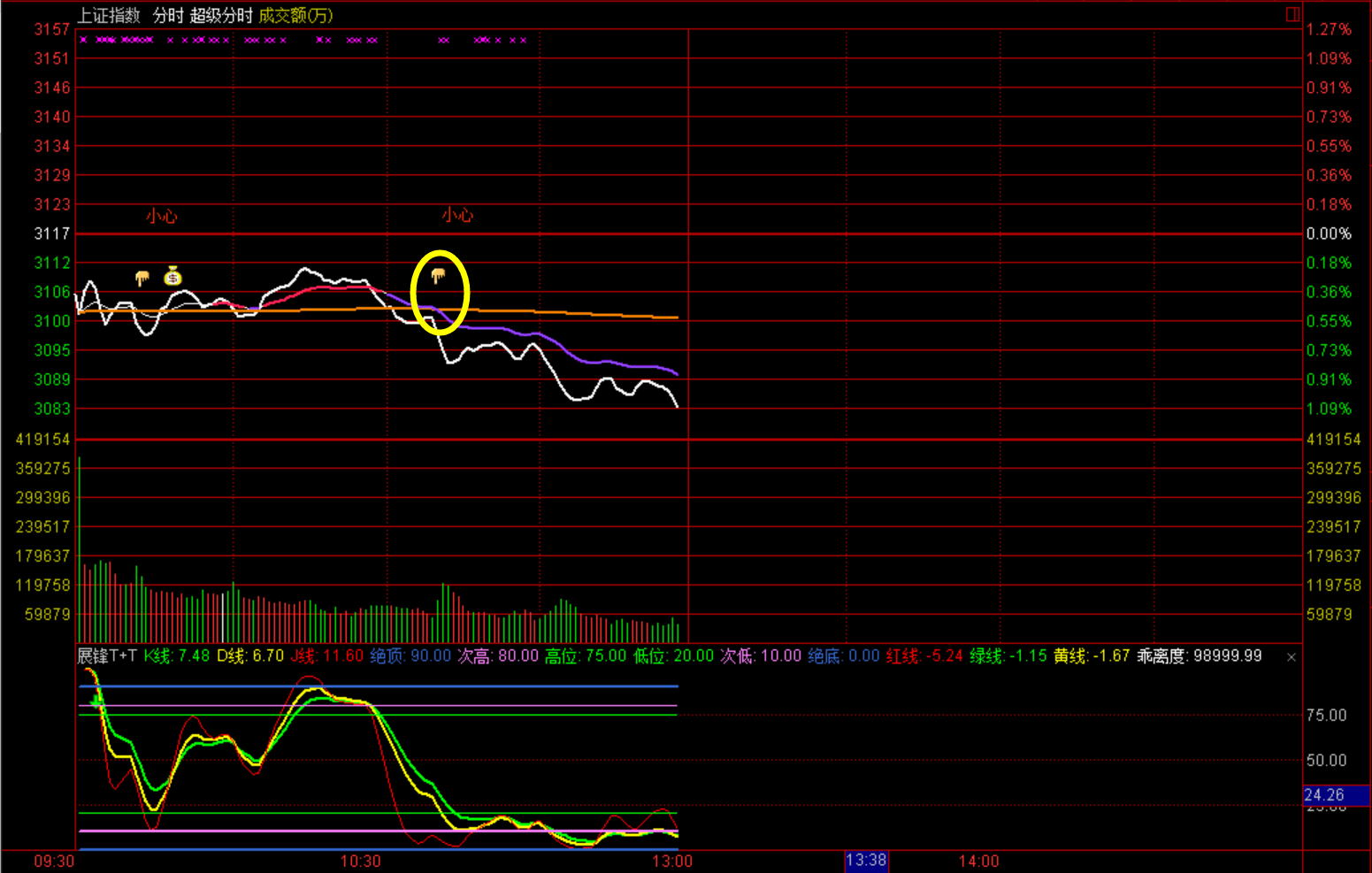The height and width of the screenshot is (873, 1372).
Task: Click the D线: 6.70 value
Action: 250,655
